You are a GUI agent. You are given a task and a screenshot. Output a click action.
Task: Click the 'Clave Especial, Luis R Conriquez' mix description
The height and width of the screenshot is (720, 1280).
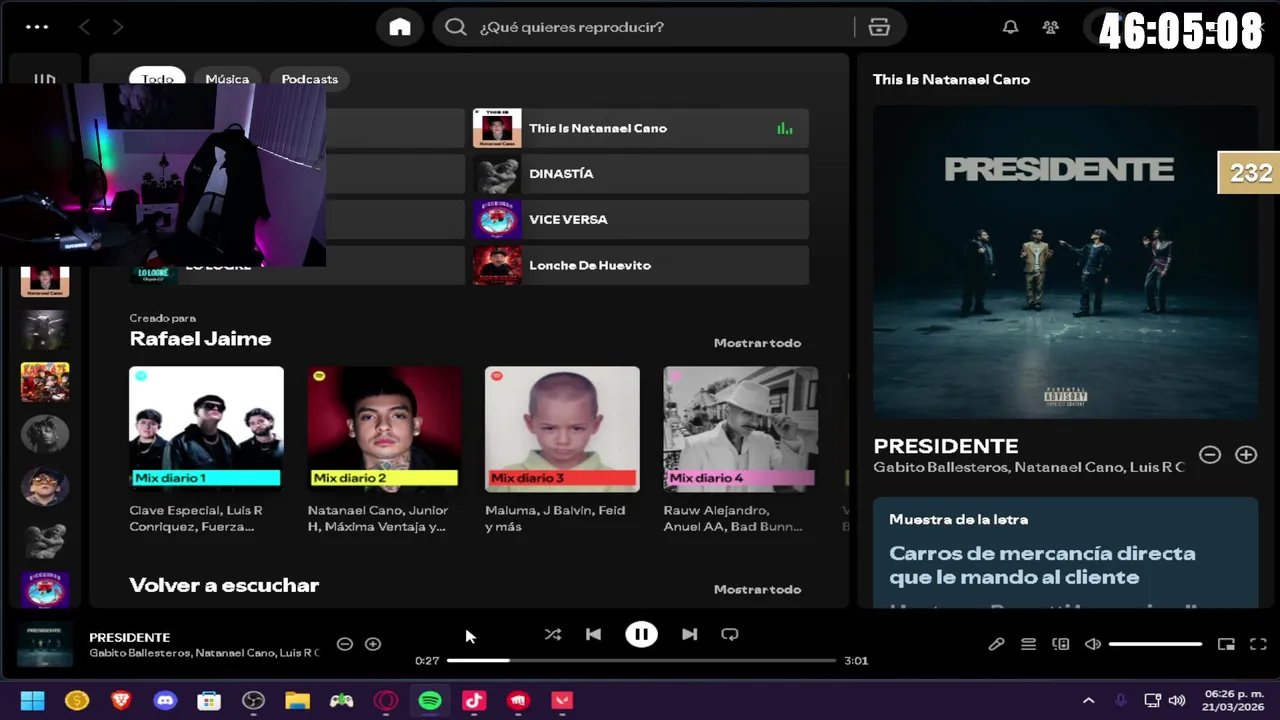196,518
